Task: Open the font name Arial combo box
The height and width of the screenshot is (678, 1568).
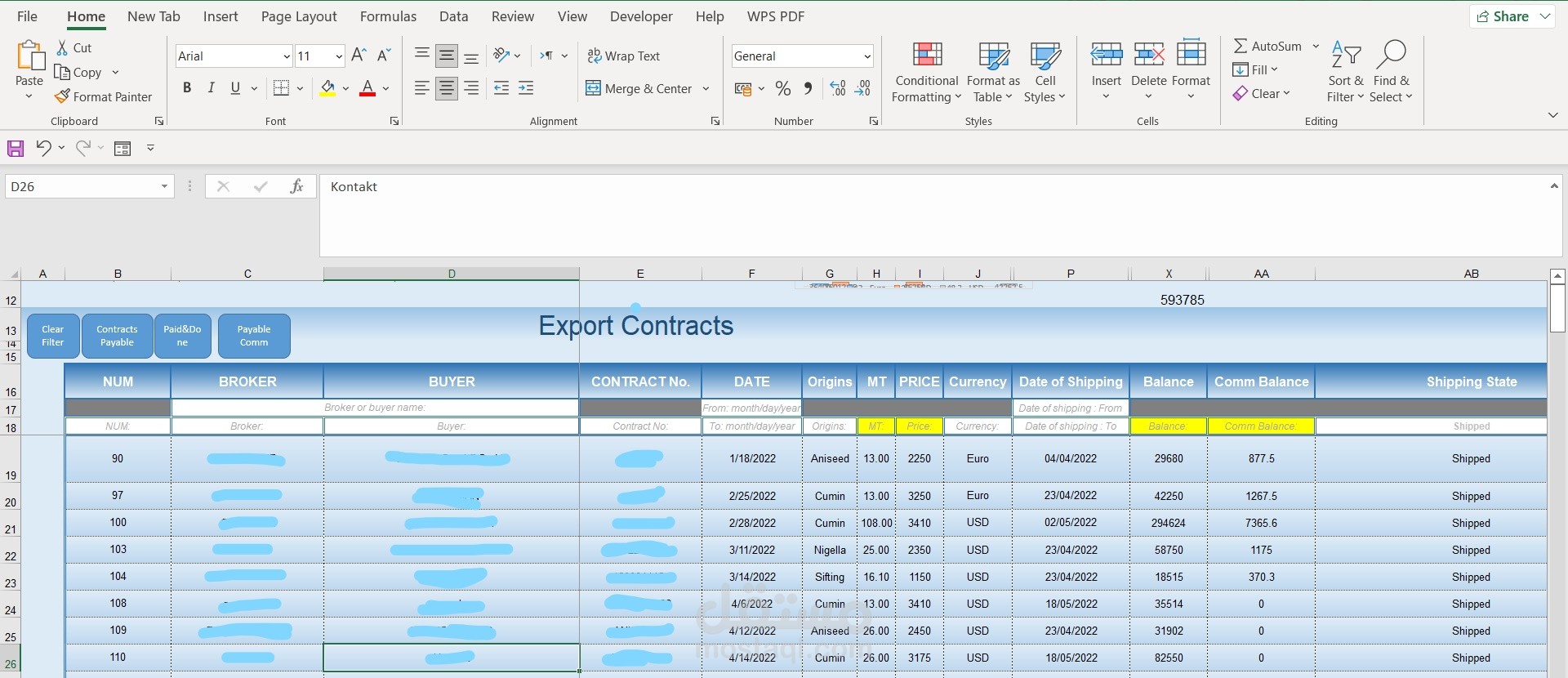Action: (x=234, y=56)
